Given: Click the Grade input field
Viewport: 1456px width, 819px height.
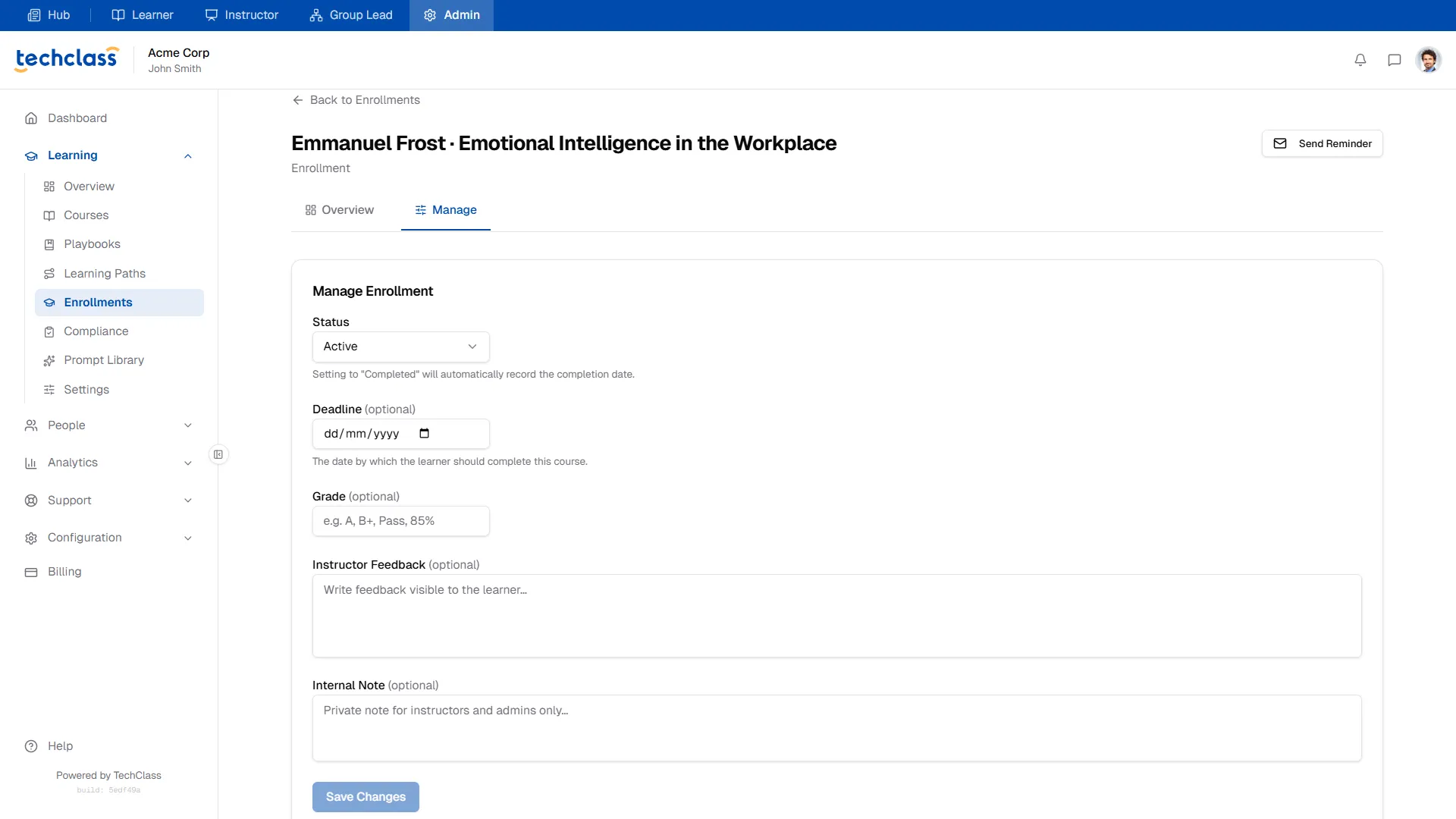Looking at the screenshot, I should (400, 521).
